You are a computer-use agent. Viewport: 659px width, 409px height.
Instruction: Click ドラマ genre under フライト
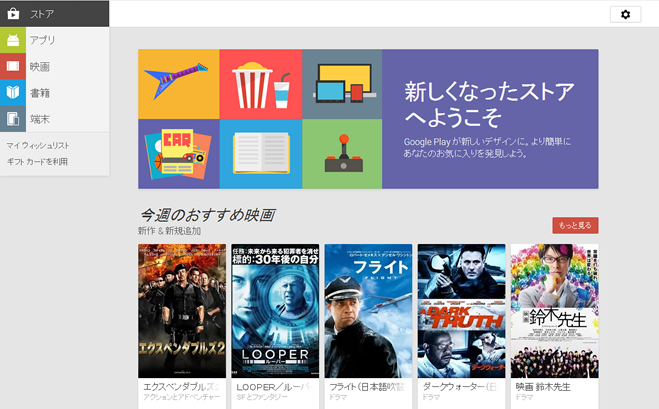click(337, 397)
